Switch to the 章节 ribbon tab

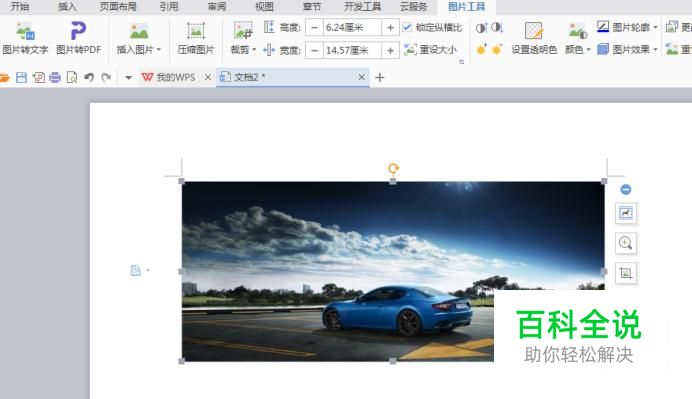point(312,6)
